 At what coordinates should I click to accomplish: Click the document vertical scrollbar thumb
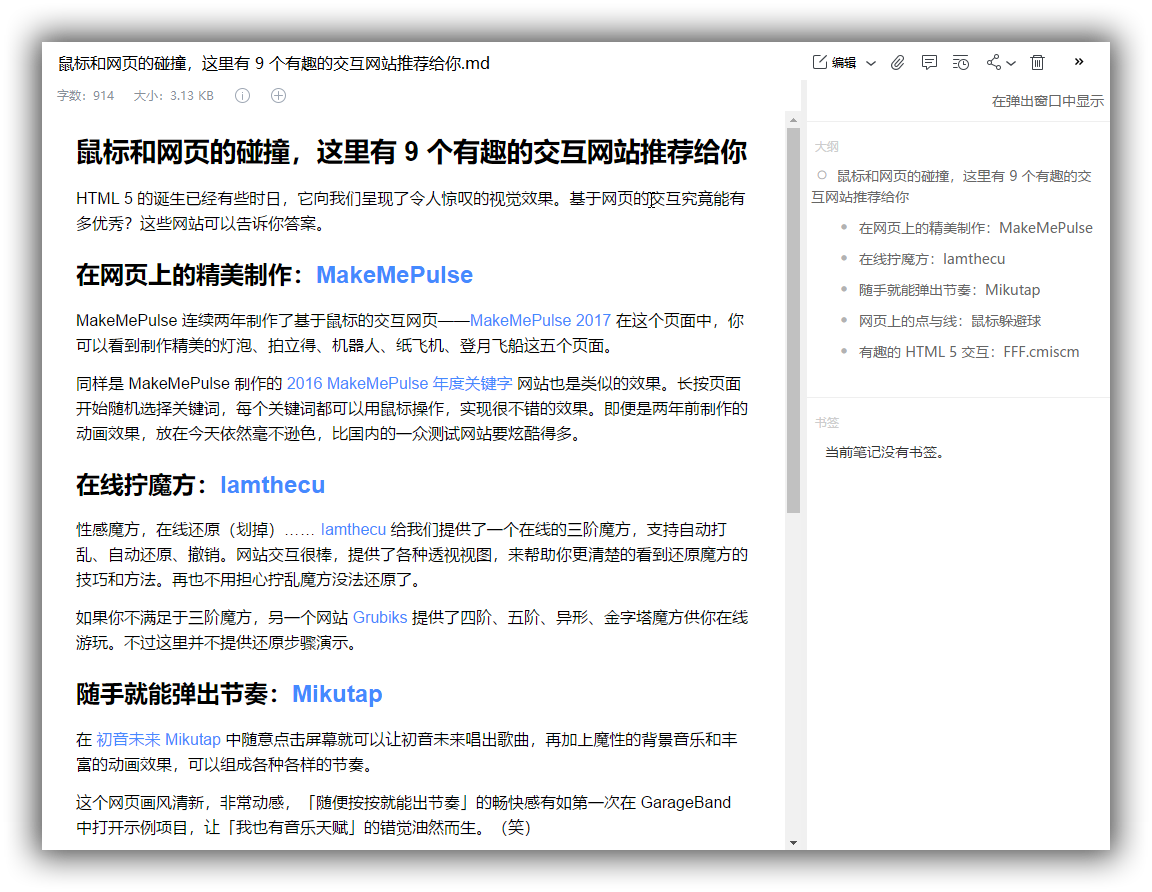click(793, 320)
